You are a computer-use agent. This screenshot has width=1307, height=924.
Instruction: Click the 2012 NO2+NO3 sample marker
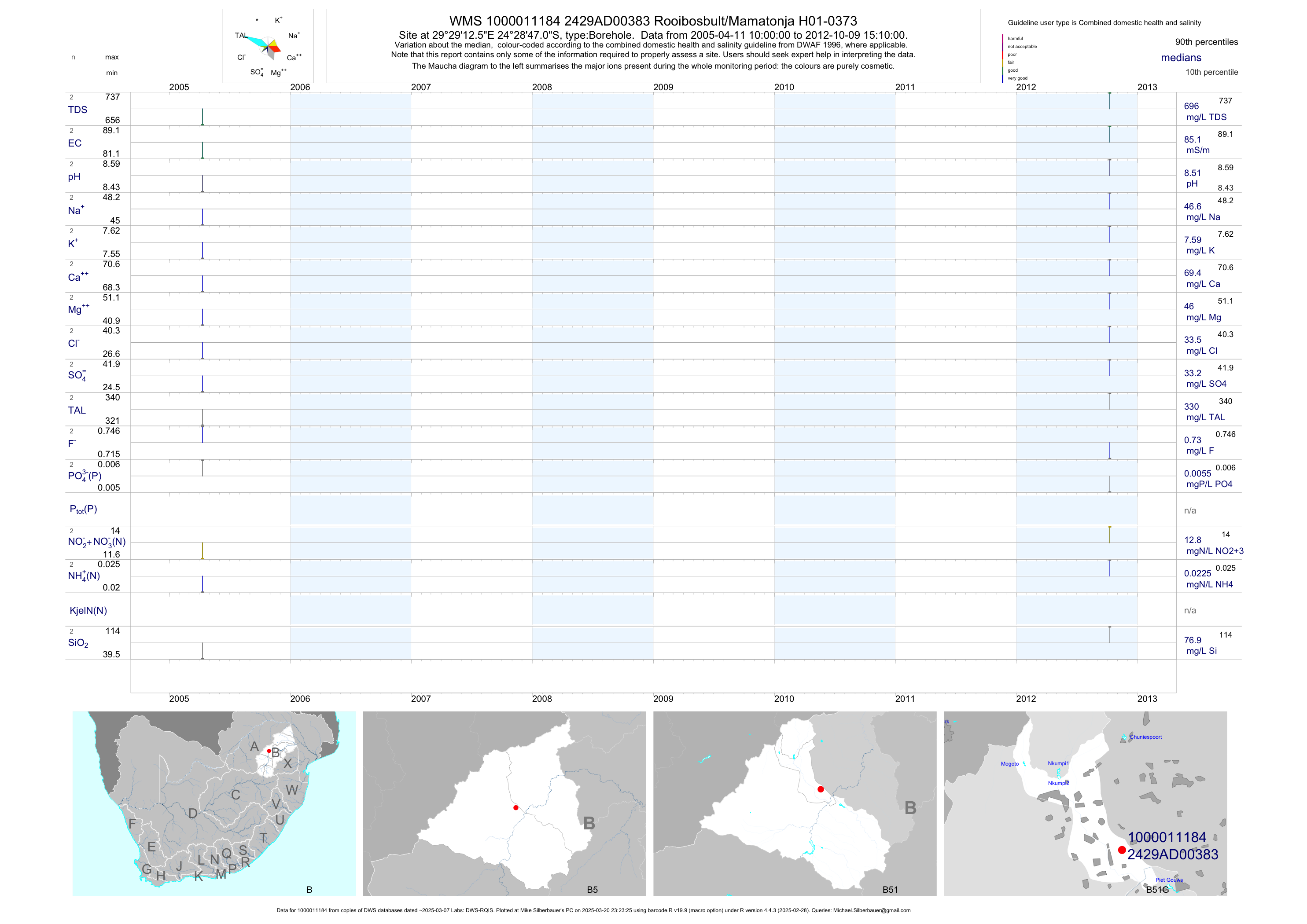[1109, 534]
